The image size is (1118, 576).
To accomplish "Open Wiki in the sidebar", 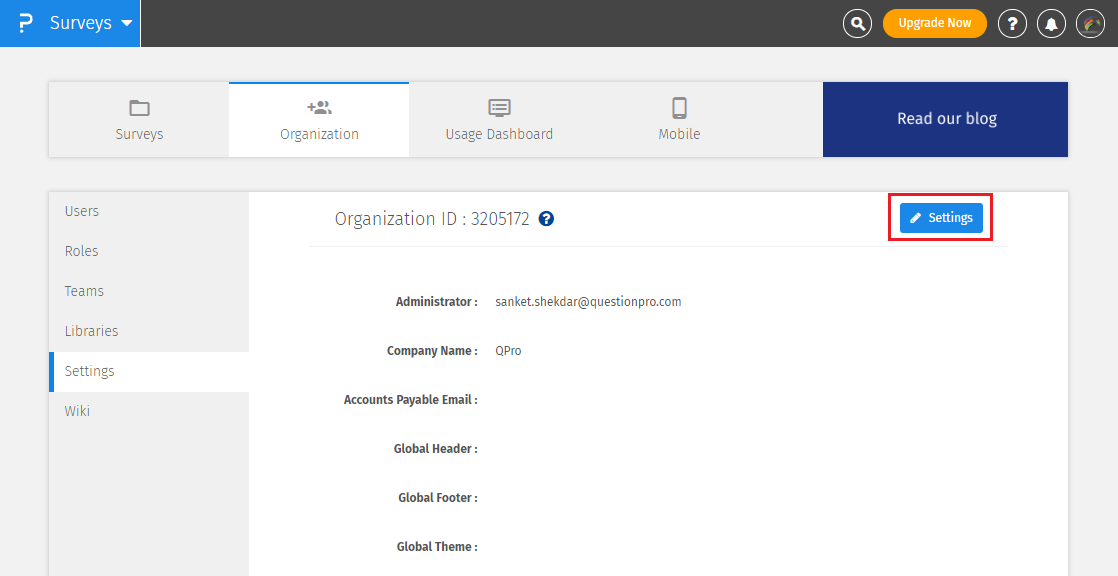I will click(149, 411).
